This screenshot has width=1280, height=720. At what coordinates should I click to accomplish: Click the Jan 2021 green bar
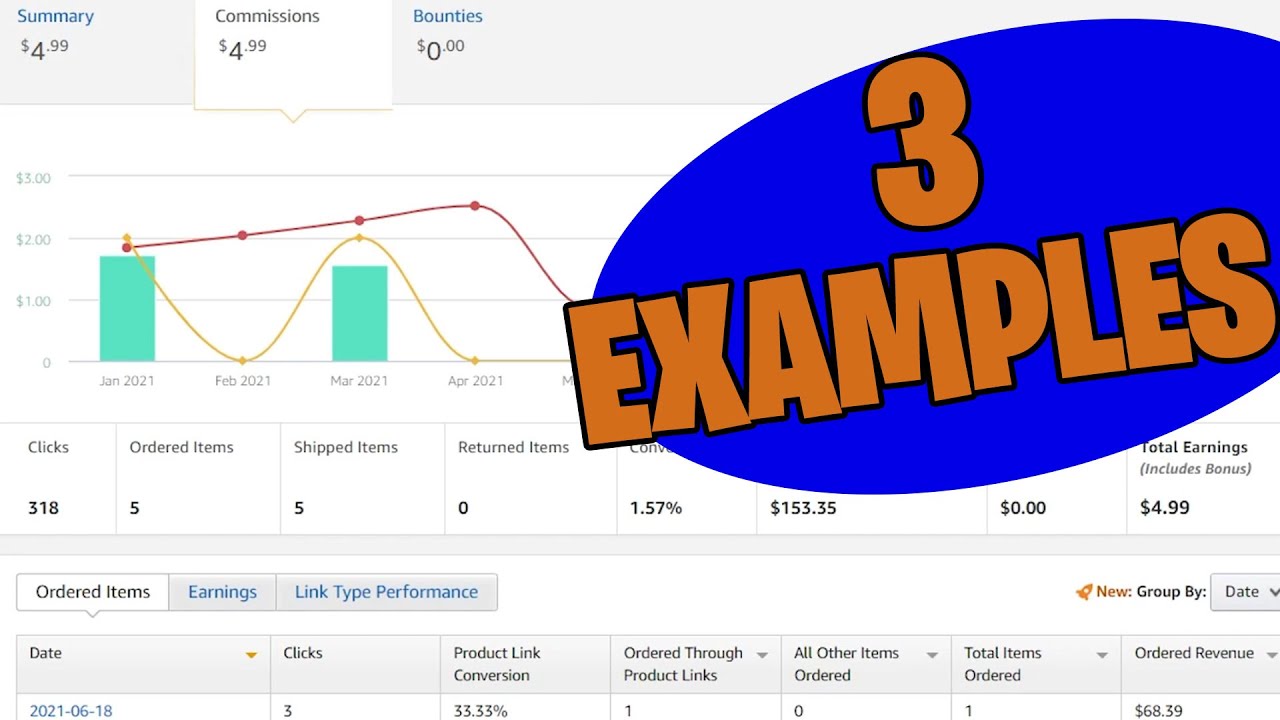click(127, 309)
